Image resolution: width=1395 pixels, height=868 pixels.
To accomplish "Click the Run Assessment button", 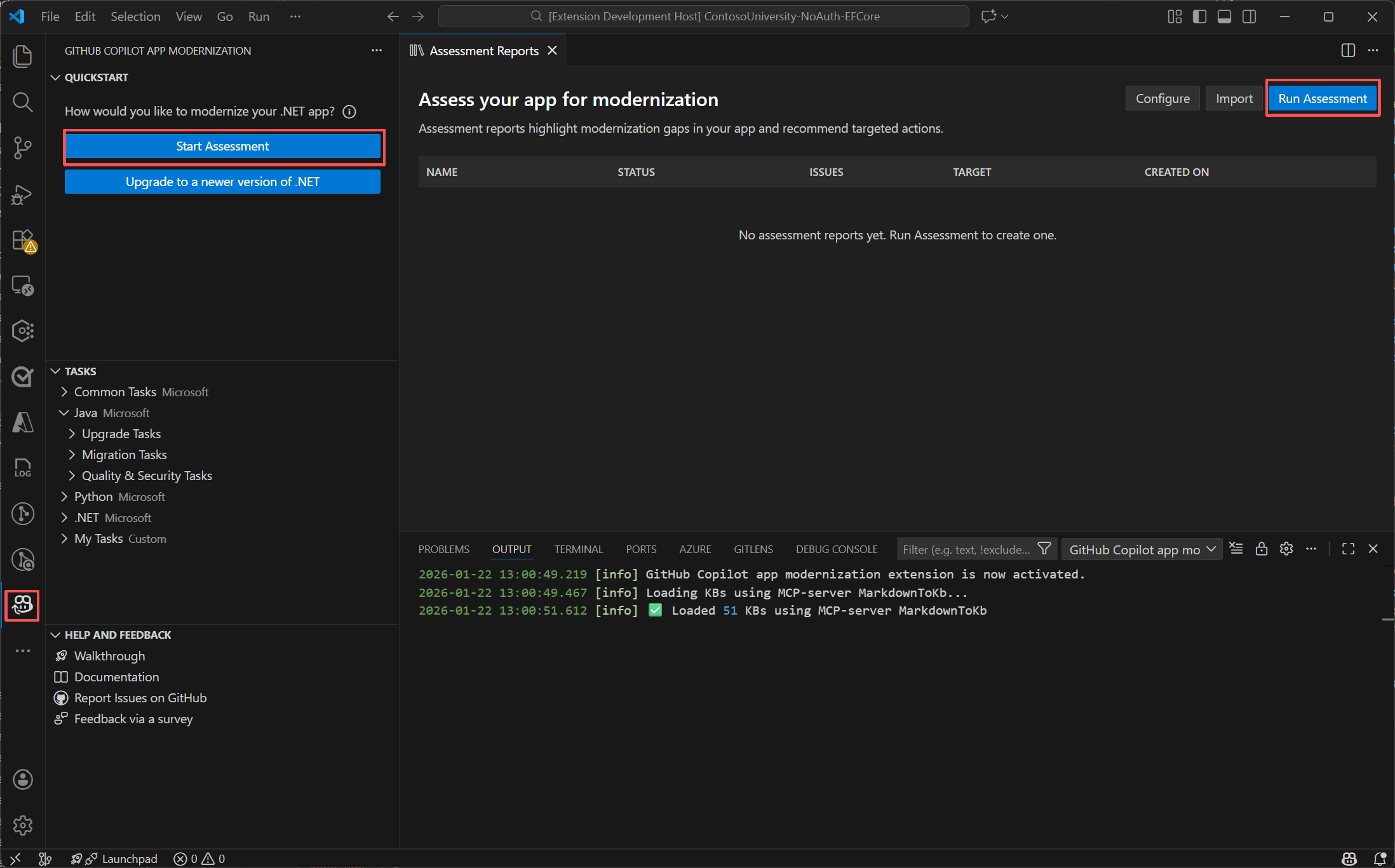I will (1323, 98).
